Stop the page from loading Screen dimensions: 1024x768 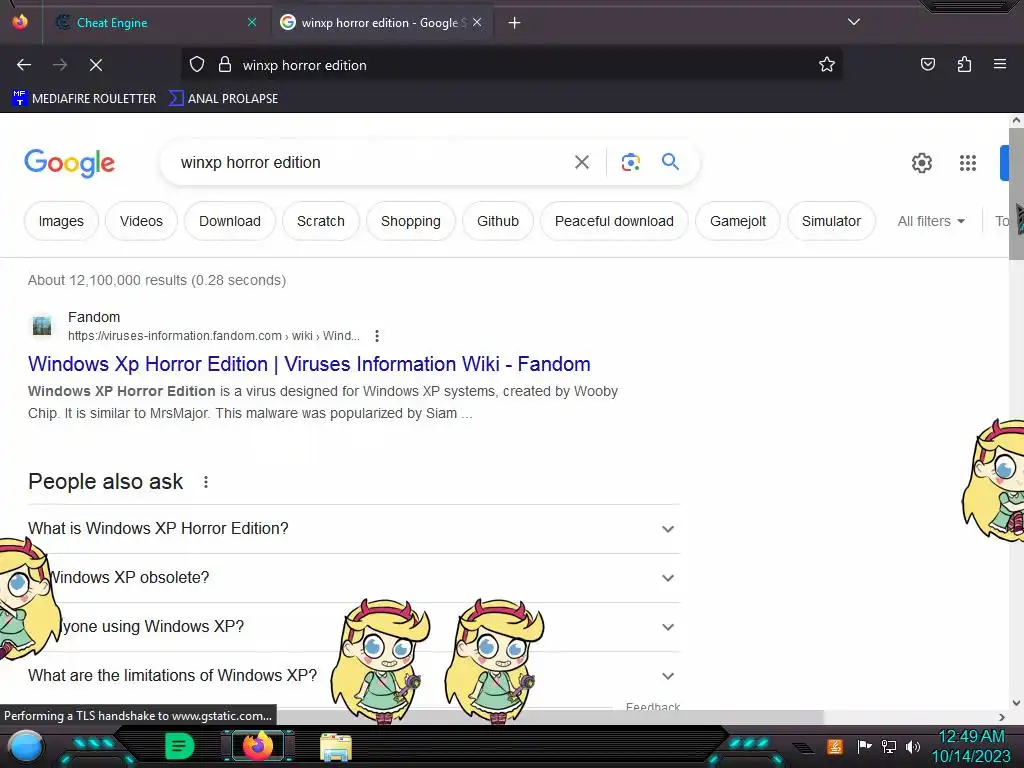pos(96,65)
